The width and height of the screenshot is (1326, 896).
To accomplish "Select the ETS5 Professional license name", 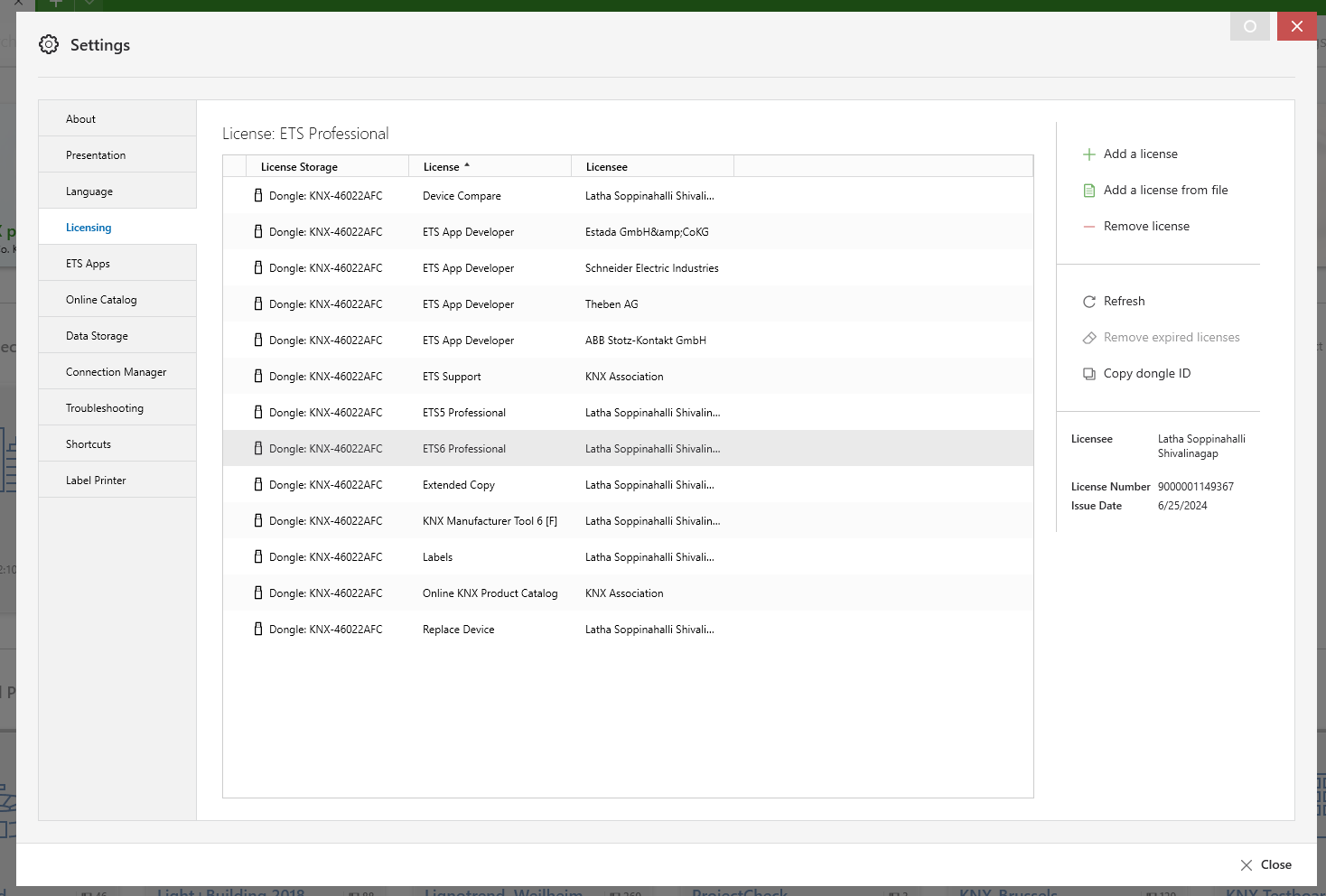I will (464, 413).
